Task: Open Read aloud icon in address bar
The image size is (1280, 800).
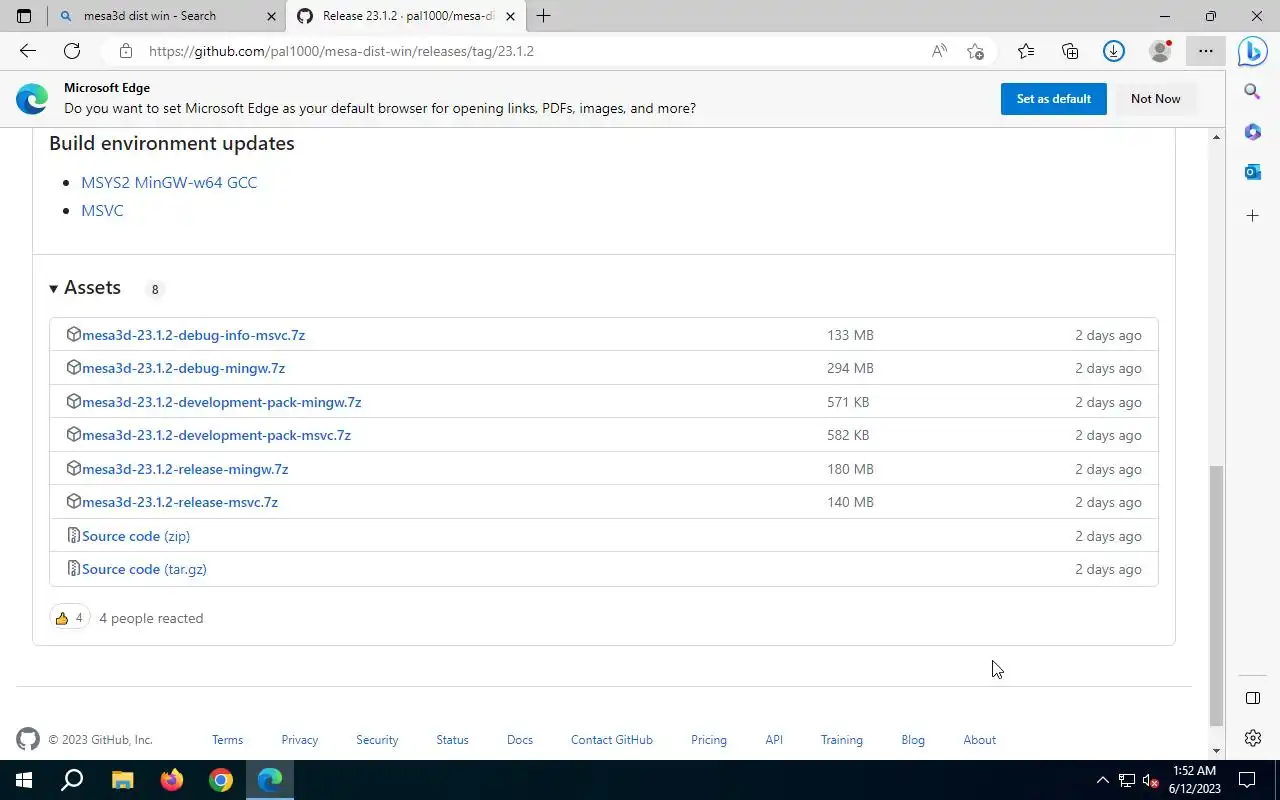Action: click(x=939, y=51)
